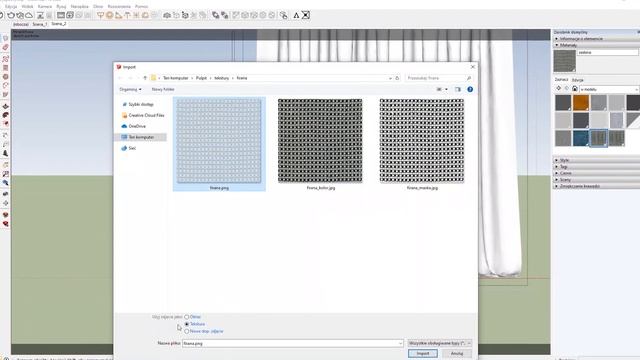The image size is (640, 360).
Task: Open Sieć in the navigation pane
Action: (x=132, y=149)
